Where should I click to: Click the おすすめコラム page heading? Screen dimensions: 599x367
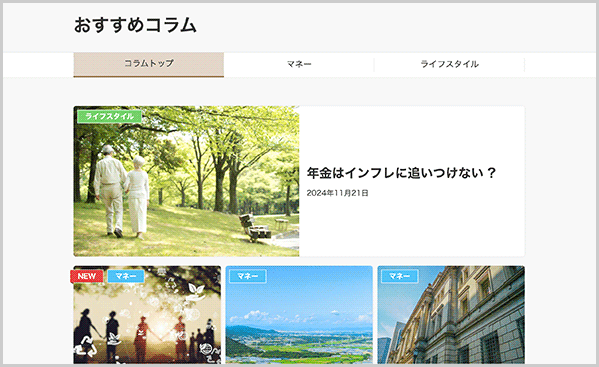[x=135, y=25]
